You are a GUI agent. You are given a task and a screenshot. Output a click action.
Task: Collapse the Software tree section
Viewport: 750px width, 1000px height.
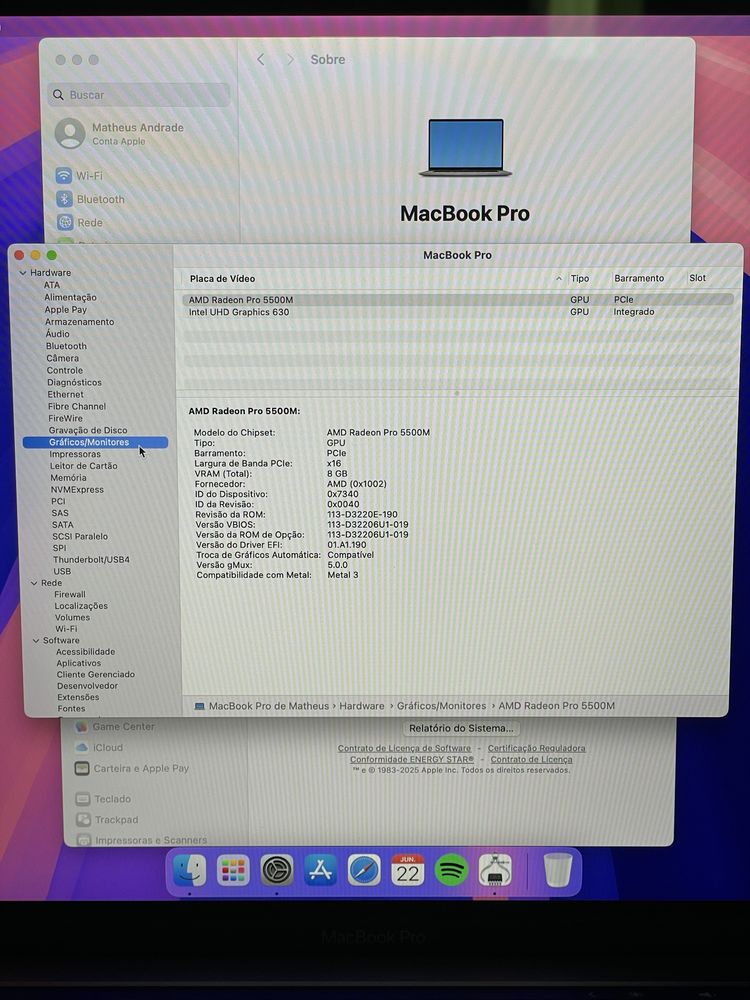pyautogui.click(x=36, y=640)
